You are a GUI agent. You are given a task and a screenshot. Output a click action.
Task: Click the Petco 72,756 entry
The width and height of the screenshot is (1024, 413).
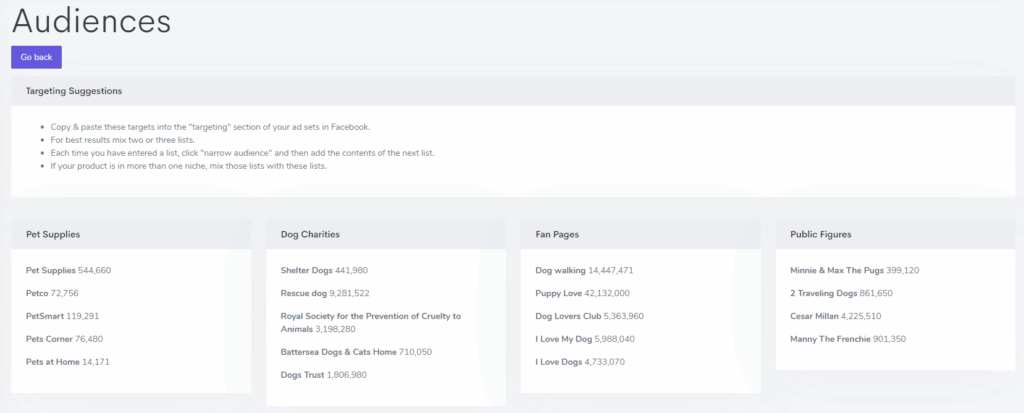tap(52, 293)
